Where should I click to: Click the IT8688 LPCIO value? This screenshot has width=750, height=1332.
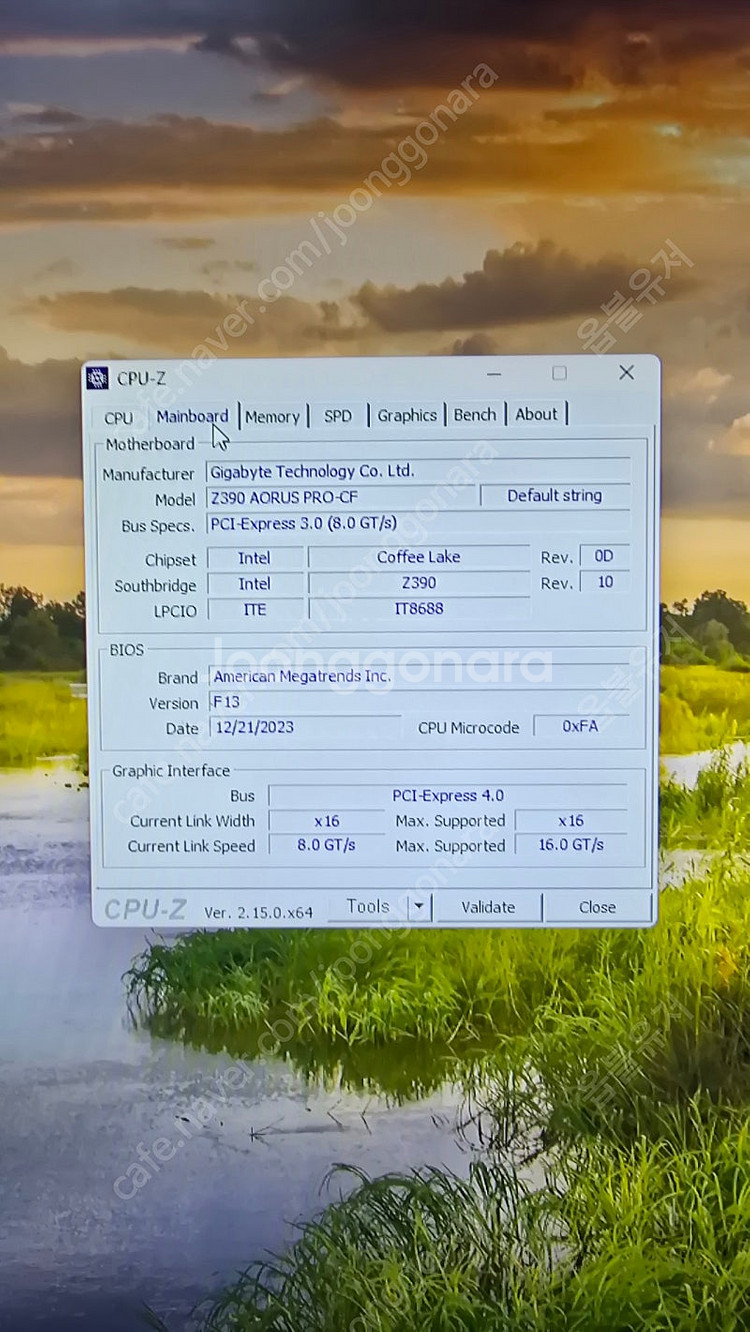[418, 608]
